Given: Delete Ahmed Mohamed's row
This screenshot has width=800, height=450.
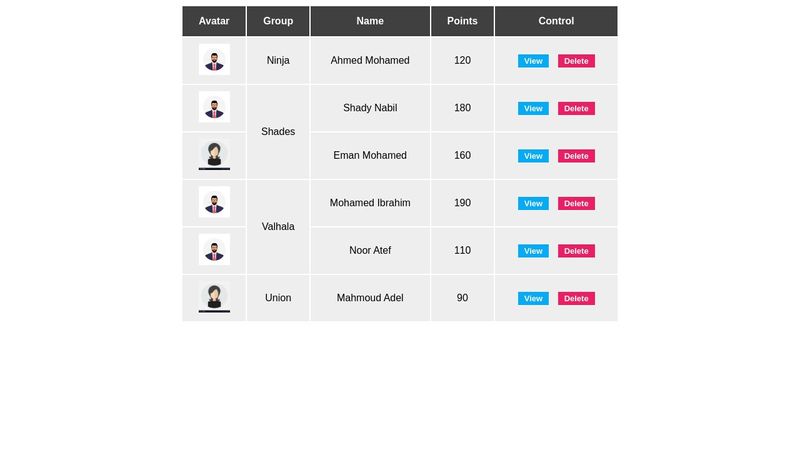Looking at the screenshot, I should 576,61.
